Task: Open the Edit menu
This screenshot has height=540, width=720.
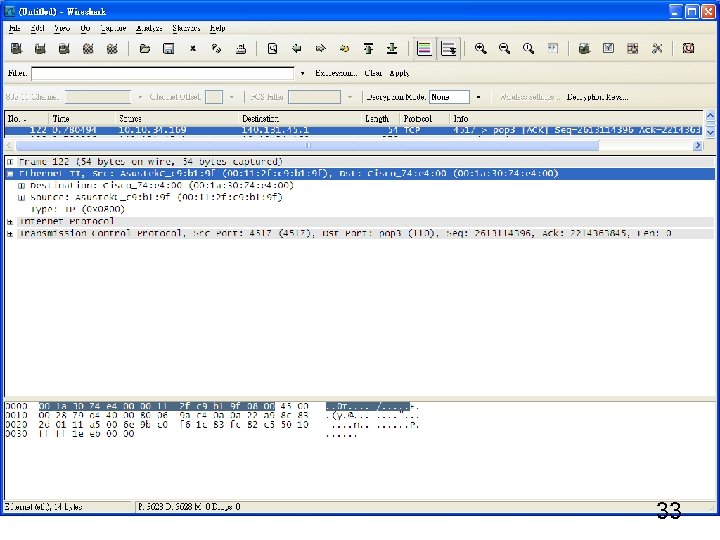Action: pyautogui.click(x=38, y=28)
